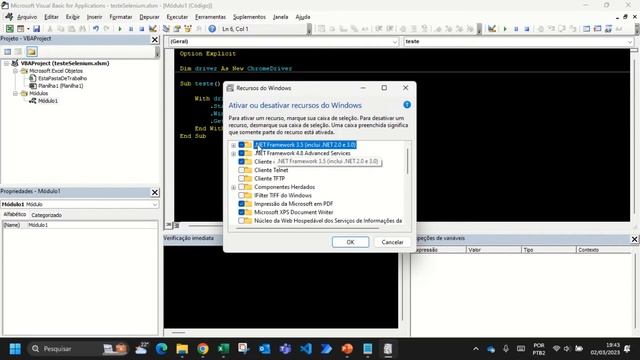This screenshot has width=640, height=360.
Task: Open the Arquivo menu
Action: 27,17
